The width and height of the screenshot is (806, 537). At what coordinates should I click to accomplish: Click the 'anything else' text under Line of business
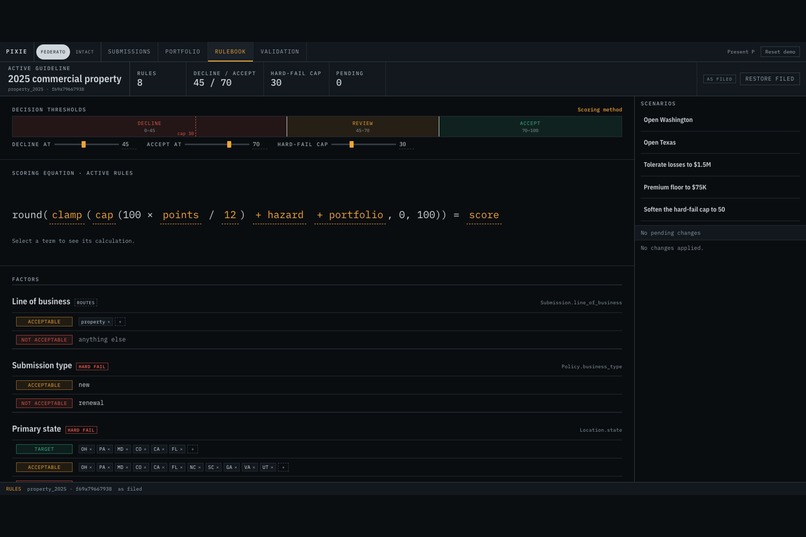[102, 340]
